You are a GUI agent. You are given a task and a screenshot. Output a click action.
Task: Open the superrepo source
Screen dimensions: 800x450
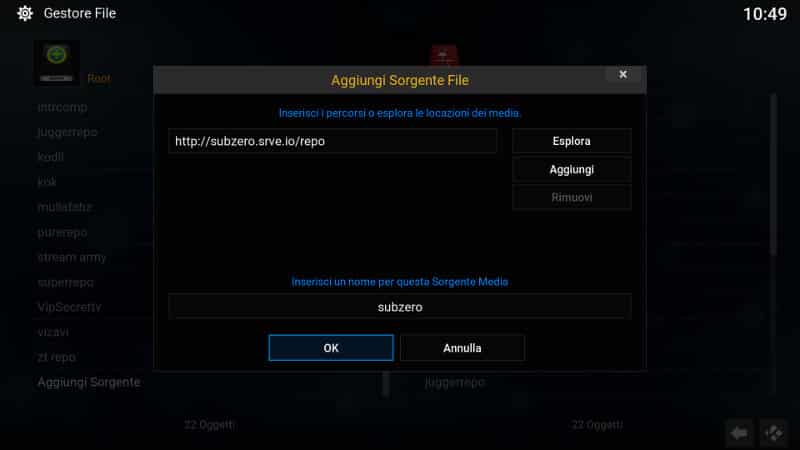tap(66, 282)
